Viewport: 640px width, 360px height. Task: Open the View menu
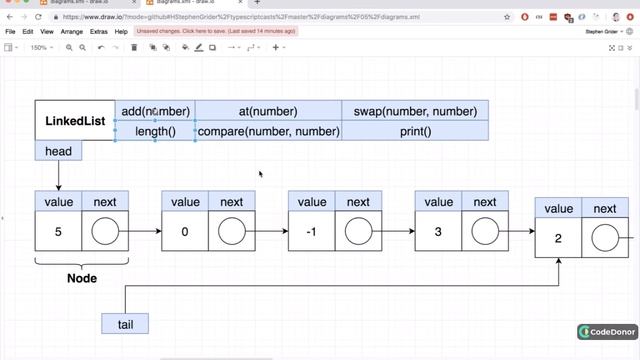click(x=47, y=31)
